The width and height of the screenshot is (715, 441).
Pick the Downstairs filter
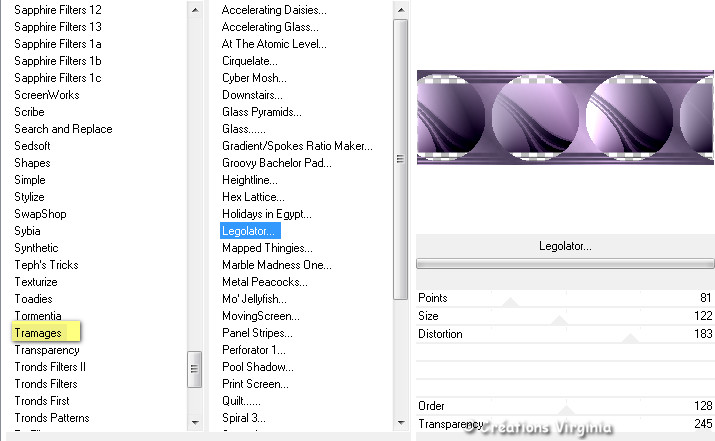click(252, 95)
